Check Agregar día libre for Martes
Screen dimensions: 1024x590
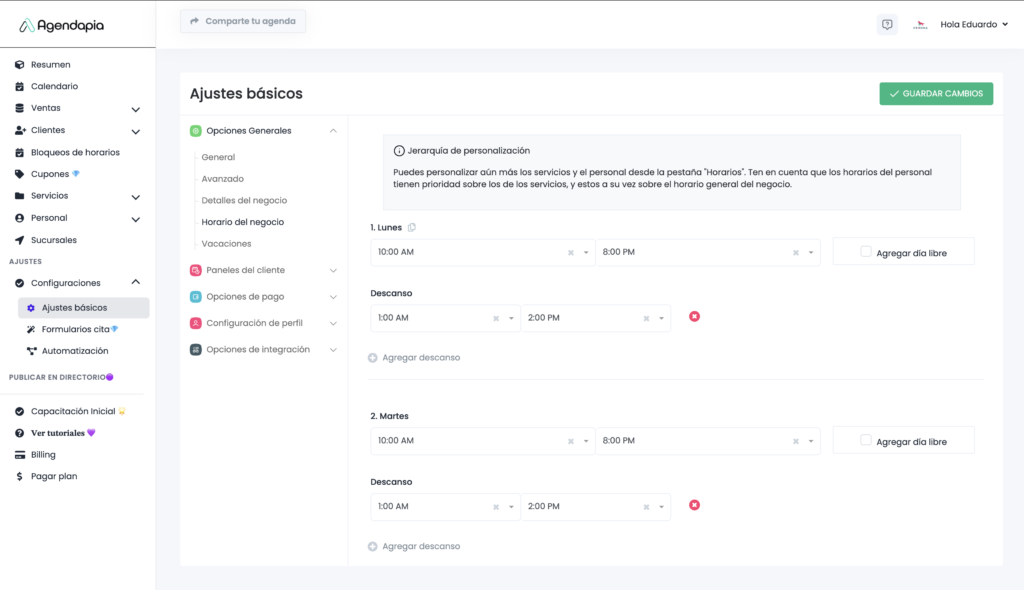(x=866, y=440)
